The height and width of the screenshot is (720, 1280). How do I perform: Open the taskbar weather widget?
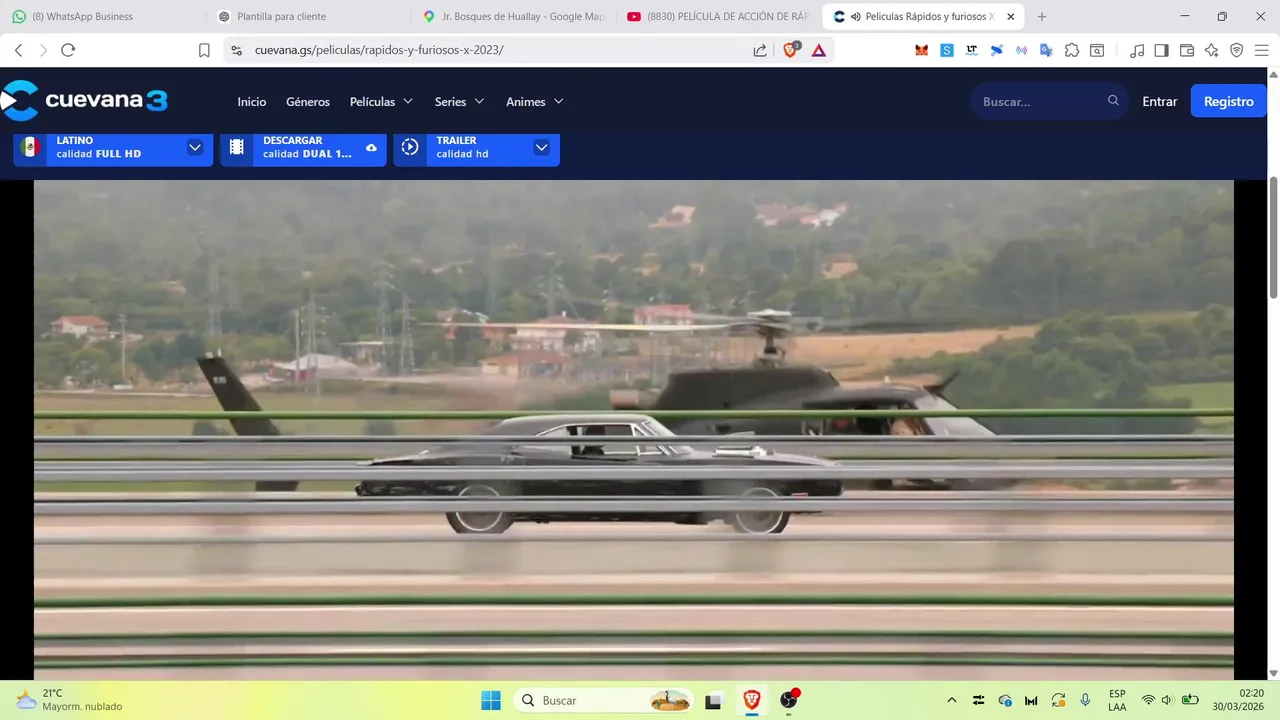[68, 700]
